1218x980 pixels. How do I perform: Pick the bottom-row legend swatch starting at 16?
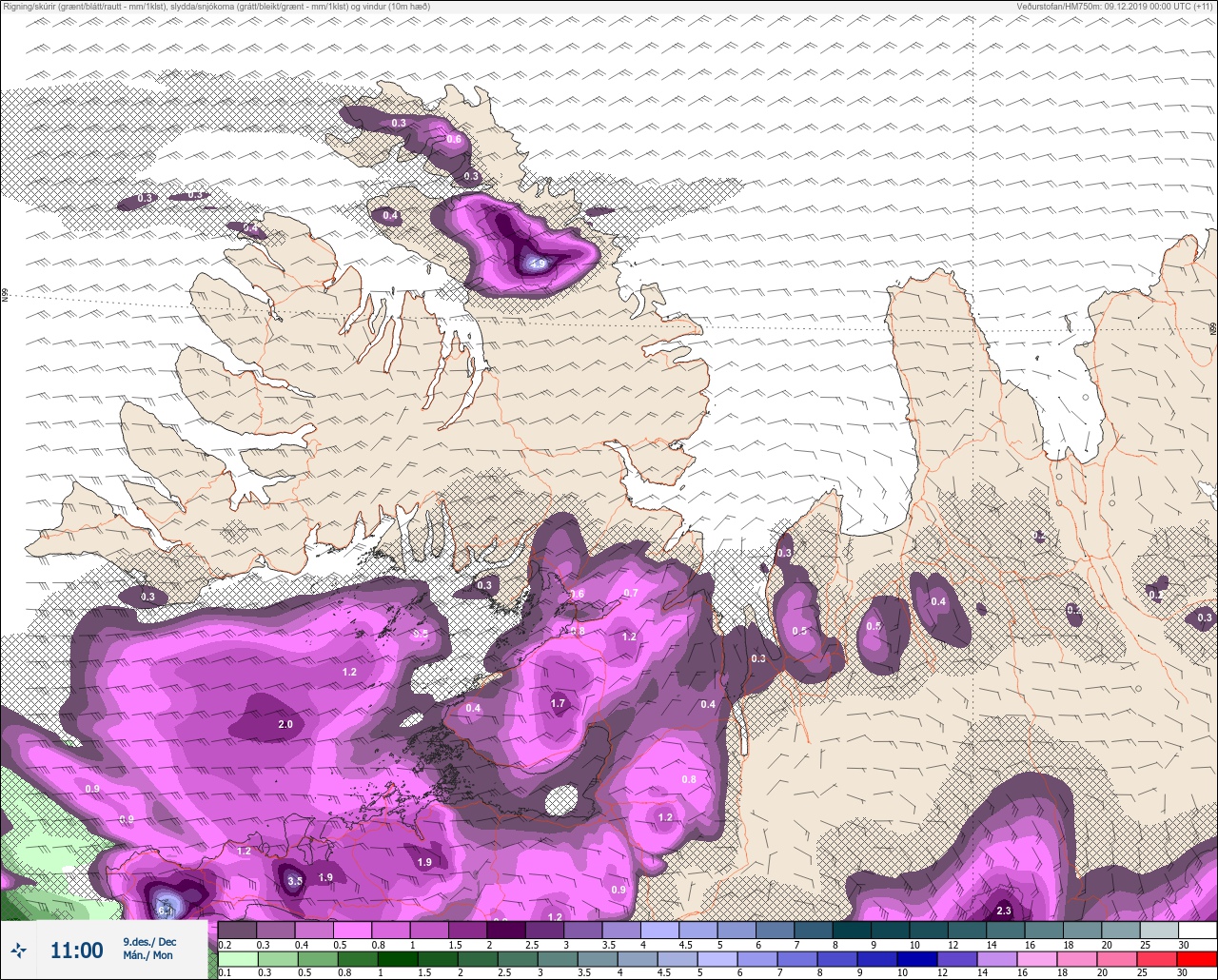tap(1036, 958)
